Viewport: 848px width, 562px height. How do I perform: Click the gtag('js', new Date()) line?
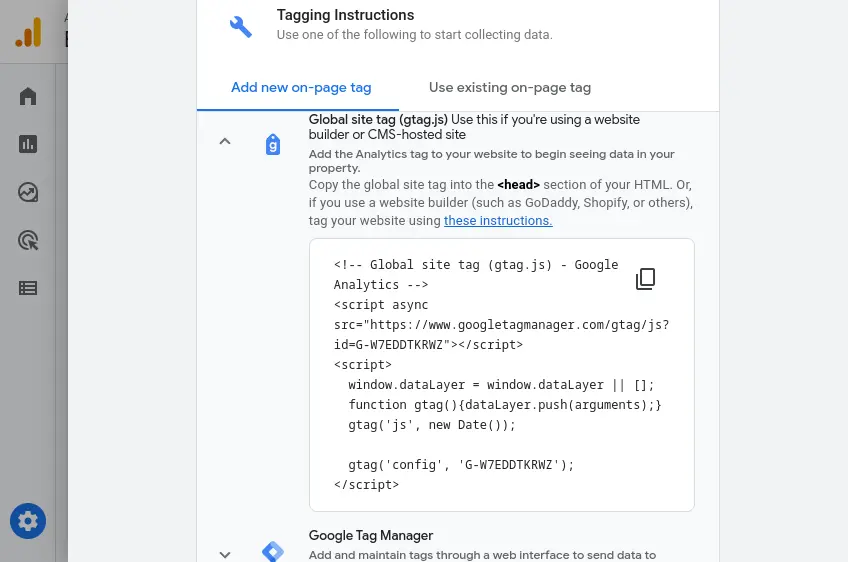pyautogui.click(x=432, y=425)
